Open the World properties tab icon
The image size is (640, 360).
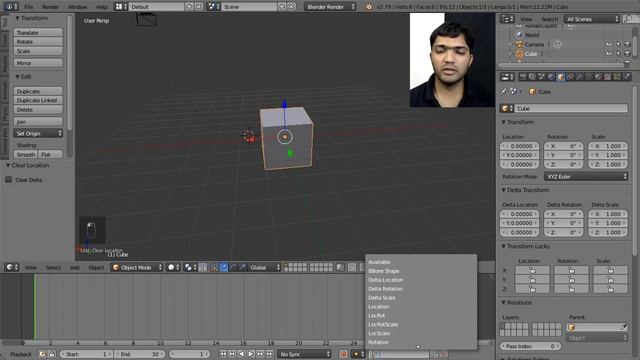coord(551,77)
